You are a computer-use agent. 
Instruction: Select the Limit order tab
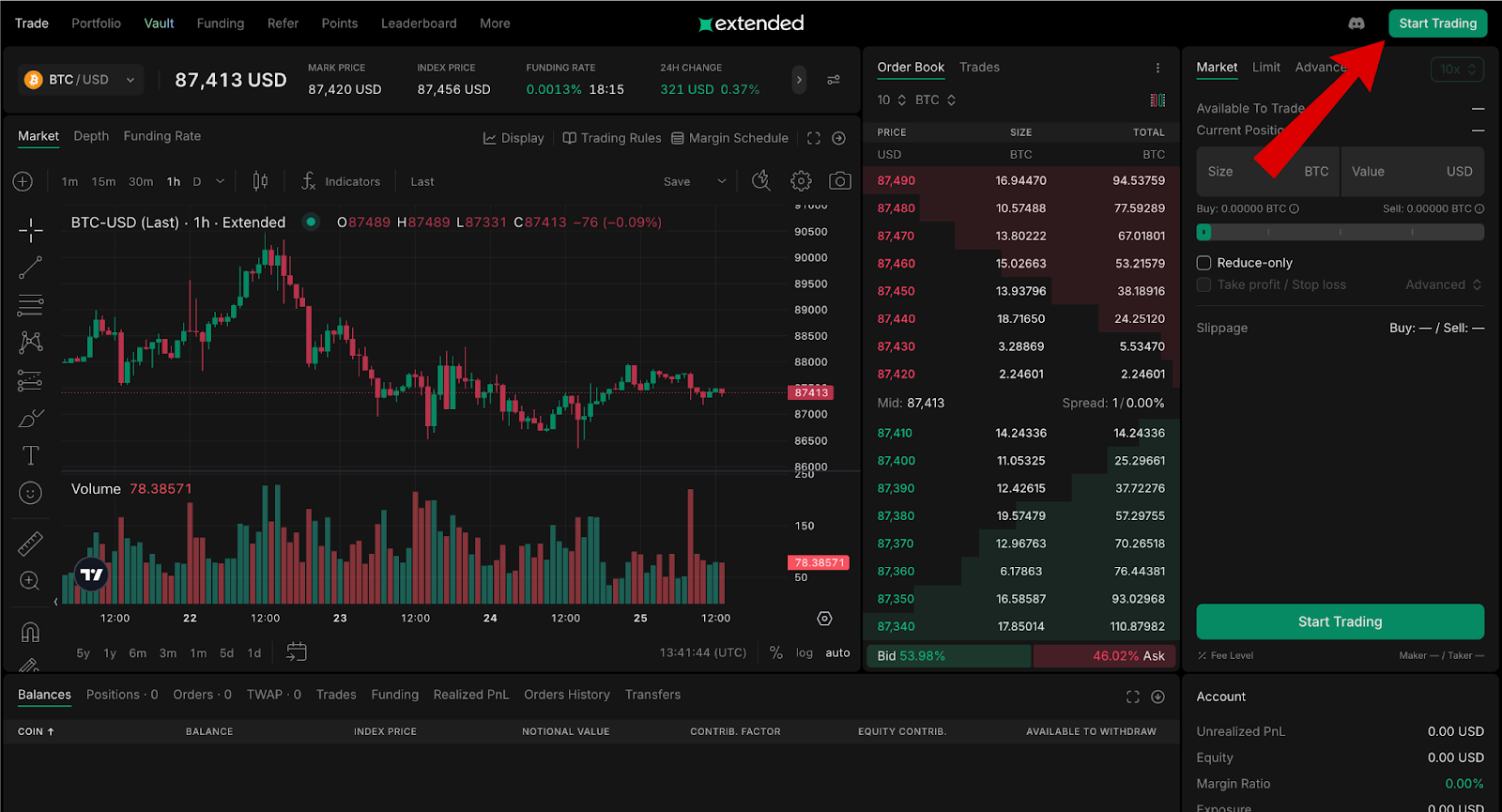[x=1266, y=68]
